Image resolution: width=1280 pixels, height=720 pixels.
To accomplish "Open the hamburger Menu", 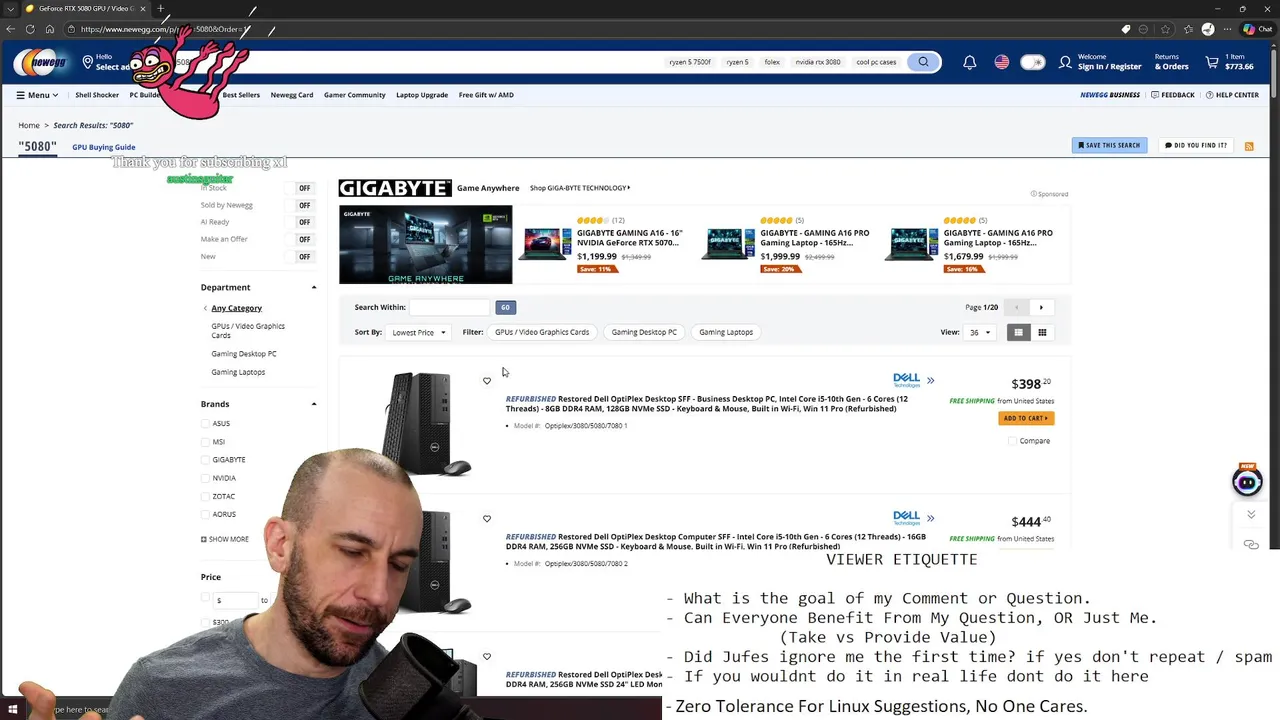I will click(37, 95).
